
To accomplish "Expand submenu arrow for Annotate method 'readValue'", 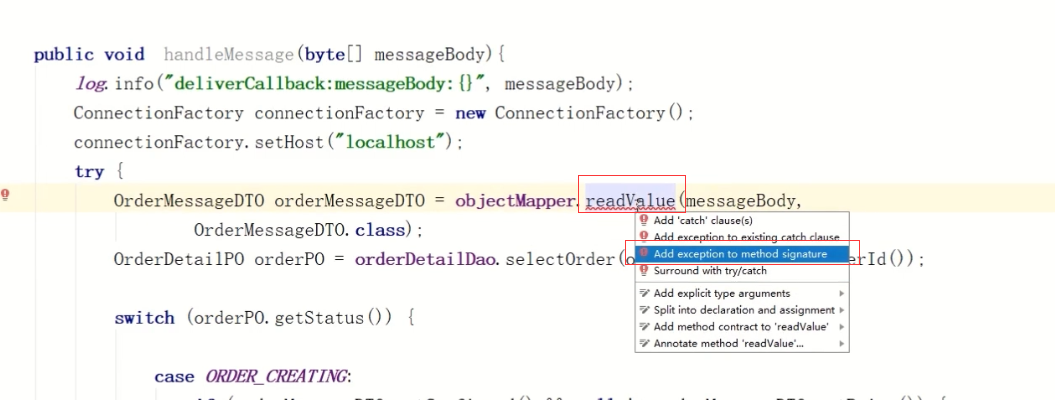I will tap(841, 344).
